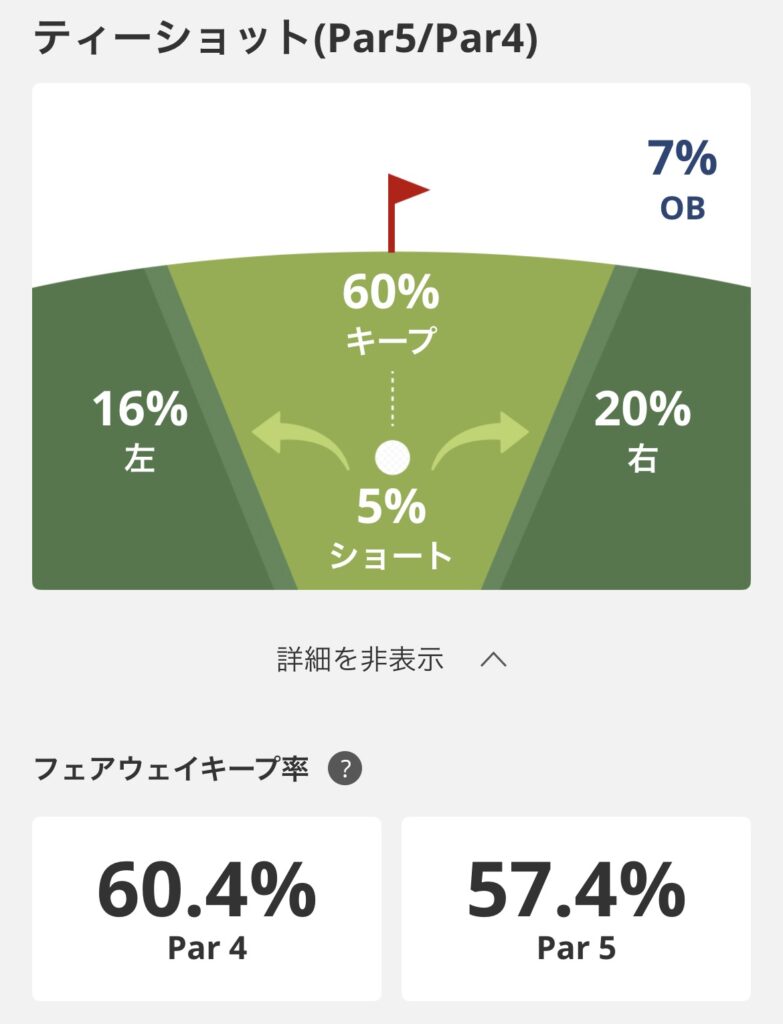Screen dimensions: 783x1024
Task: Click the dotted line above the ball
Action: pos(392,398)
